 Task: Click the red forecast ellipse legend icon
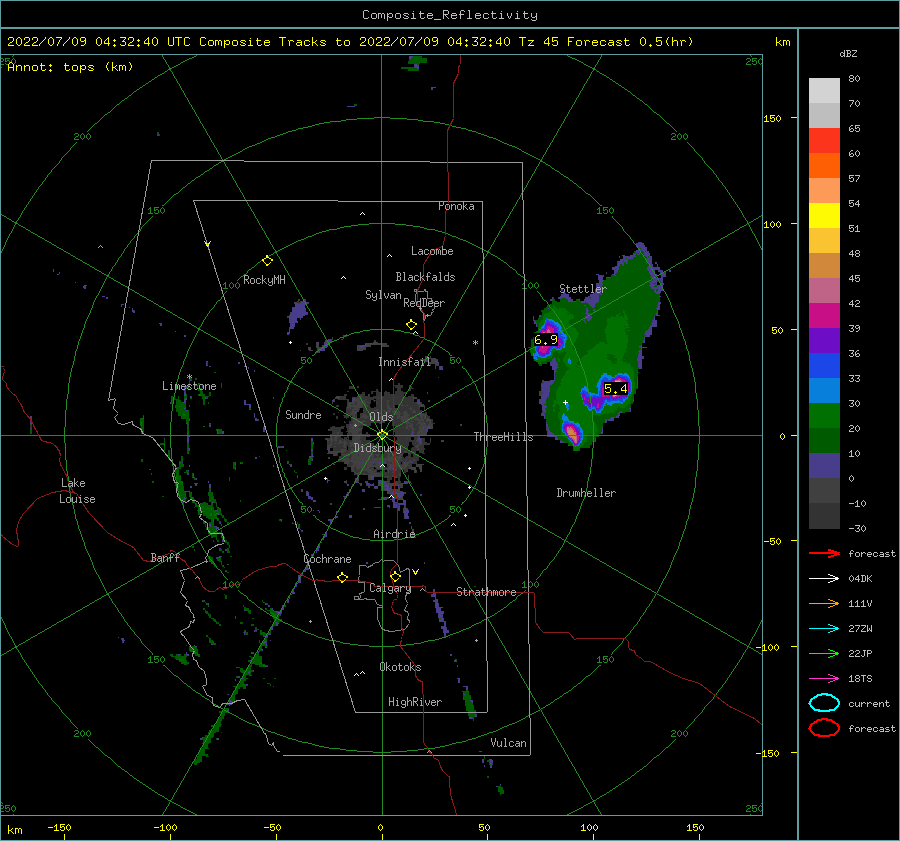click(824, 728)
